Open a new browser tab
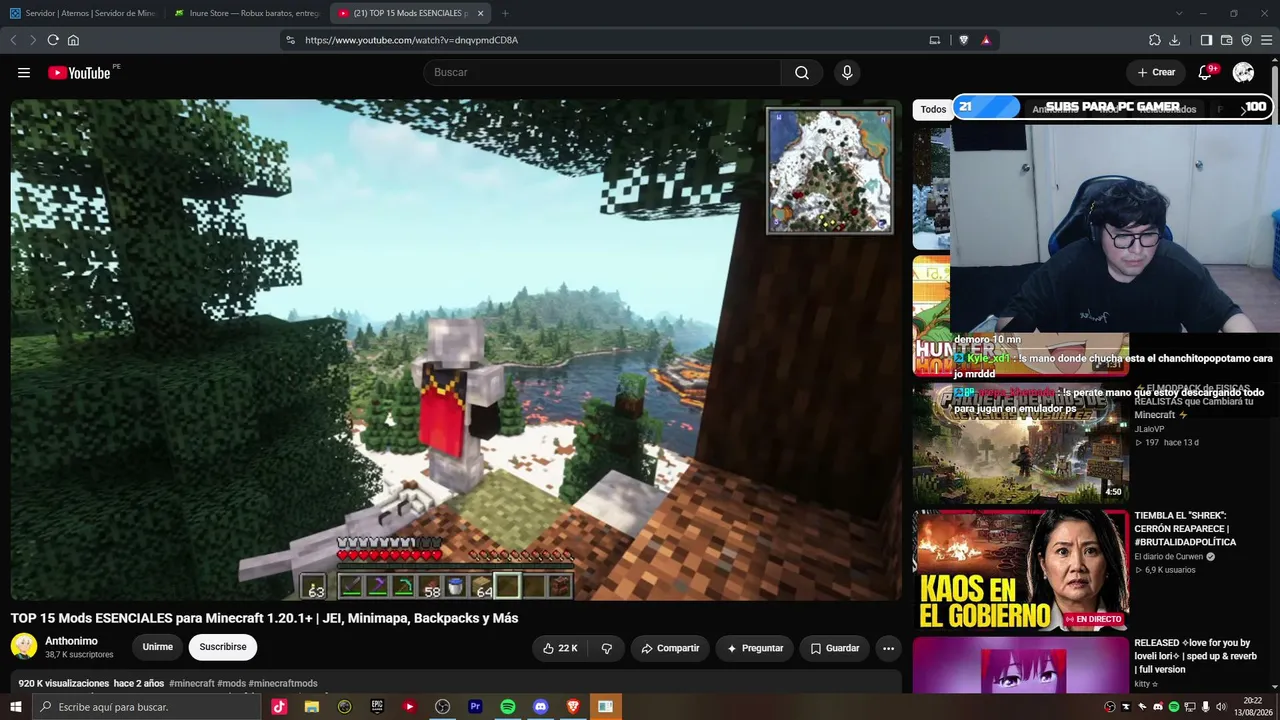This screenshot has width=1280, height=720. 505,13
